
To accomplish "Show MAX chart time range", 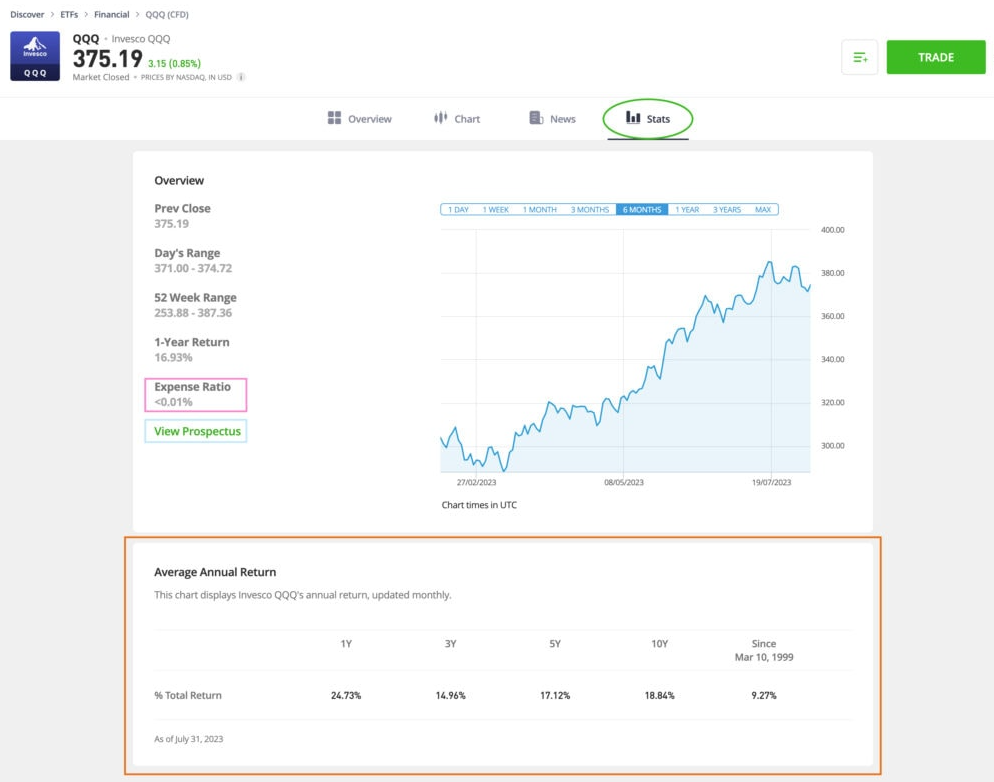I will coord(763,210).
